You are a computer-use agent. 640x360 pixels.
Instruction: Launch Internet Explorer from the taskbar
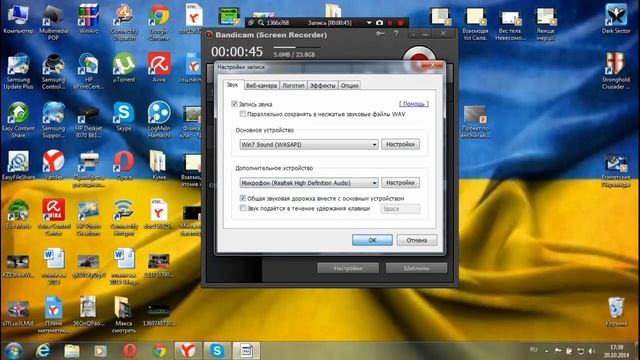click(x=43, y=351)
